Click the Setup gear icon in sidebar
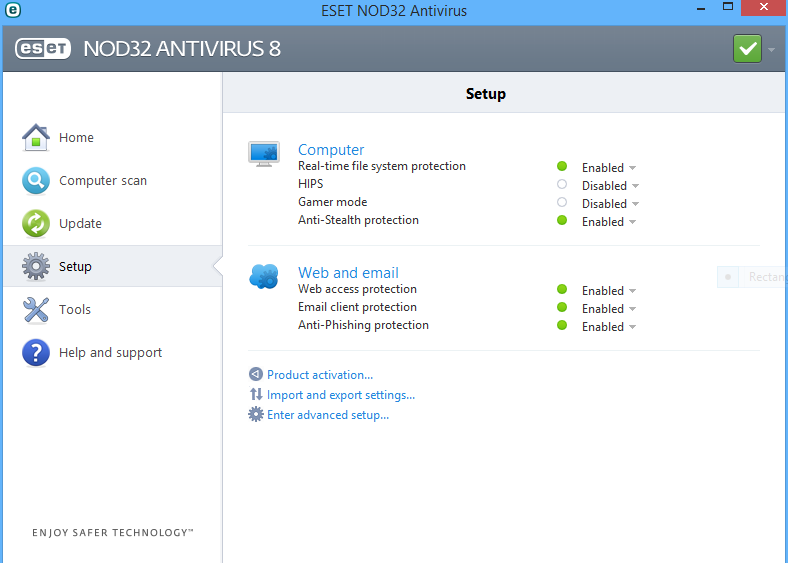The width and height of the screenshot is (788, 563). click(36, 266)
